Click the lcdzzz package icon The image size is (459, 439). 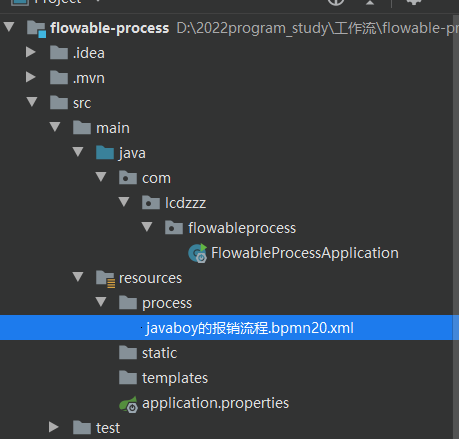pyautogui.click(x=151, y=203)
